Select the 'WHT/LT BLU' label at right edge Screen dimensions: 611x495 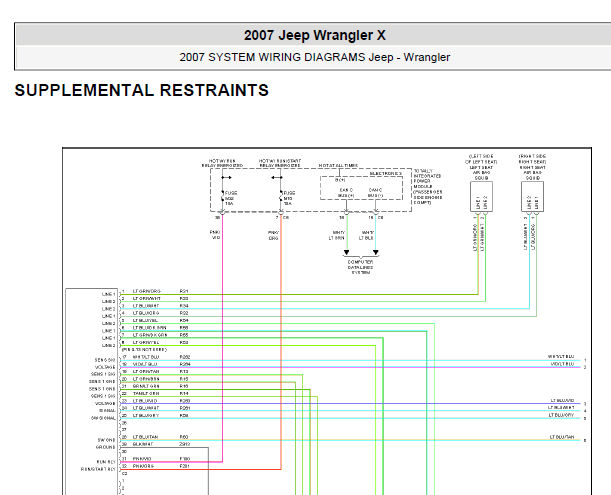561,357
